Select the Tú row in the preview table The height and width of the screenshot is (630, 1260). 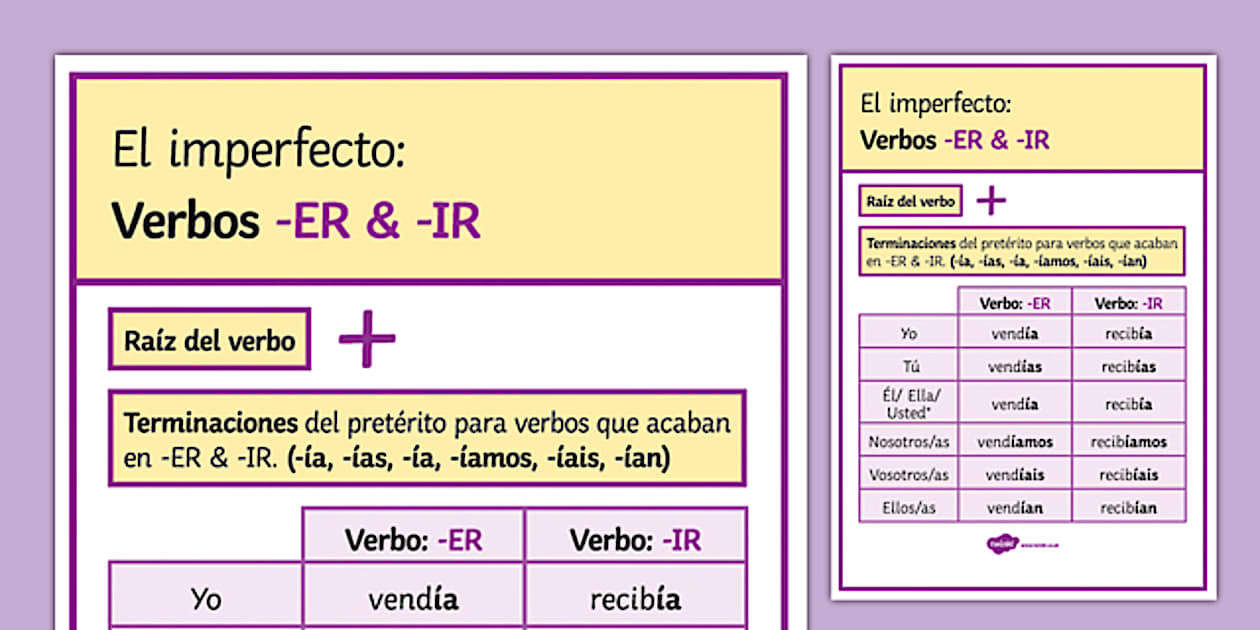[908, 365]
